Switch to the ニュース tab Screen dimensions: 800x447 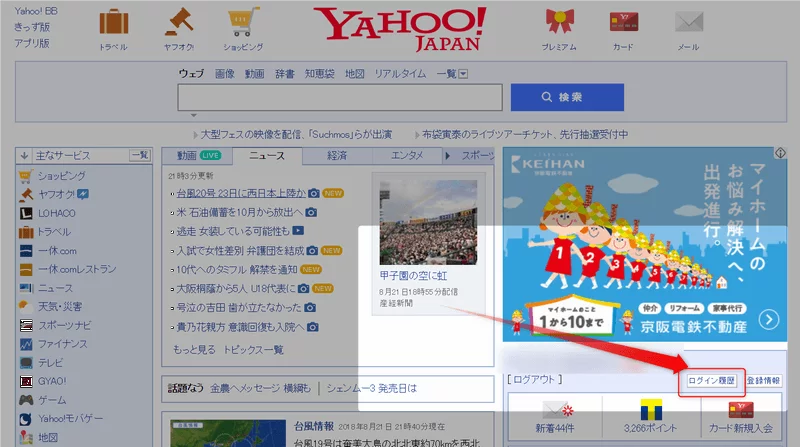267,156
